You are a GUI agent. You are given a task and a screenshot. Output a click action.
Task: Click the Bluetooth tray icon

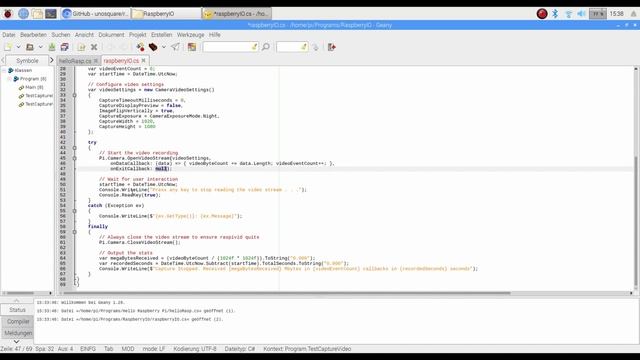555,14
